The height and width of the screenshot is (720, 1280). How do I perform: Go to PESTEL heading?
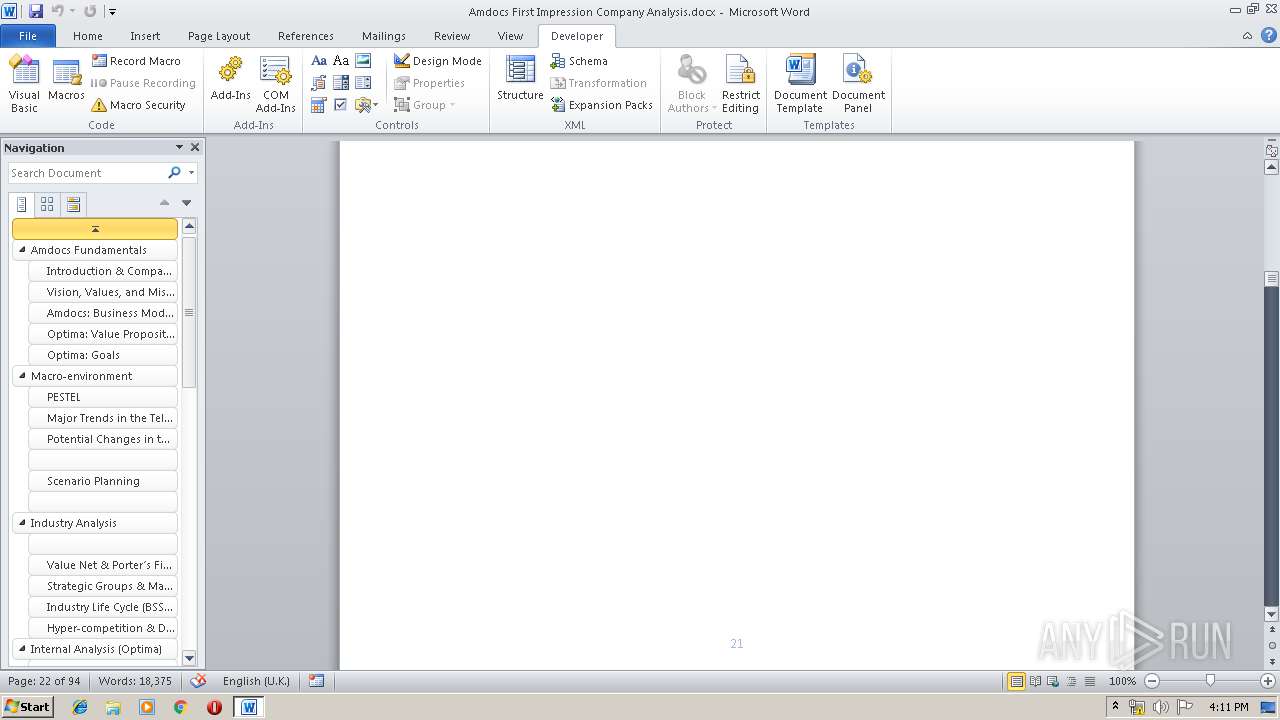pyautogui.click(x=103, y=397)
